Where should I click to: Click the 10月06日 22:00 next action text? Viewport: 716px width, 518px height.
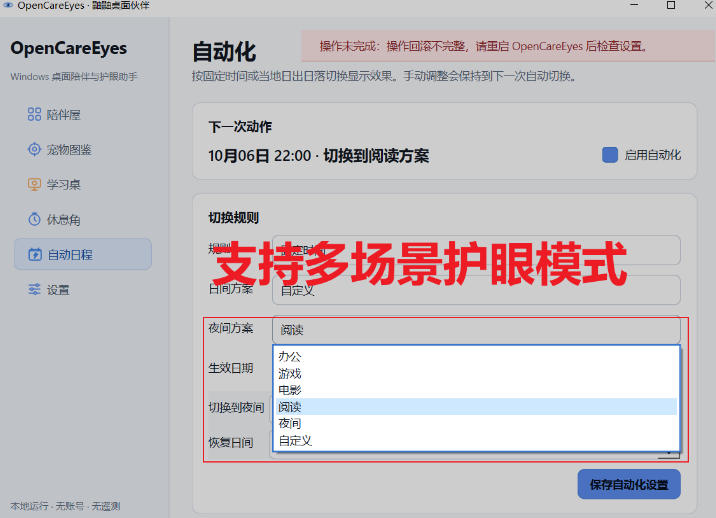(x=318, y=156)
